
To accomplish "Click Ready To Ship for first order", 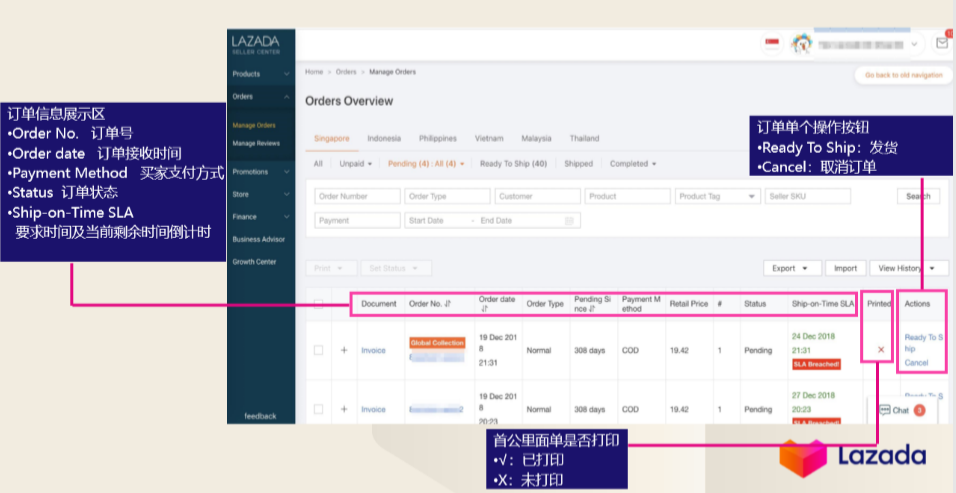I will tap(923, 343).
